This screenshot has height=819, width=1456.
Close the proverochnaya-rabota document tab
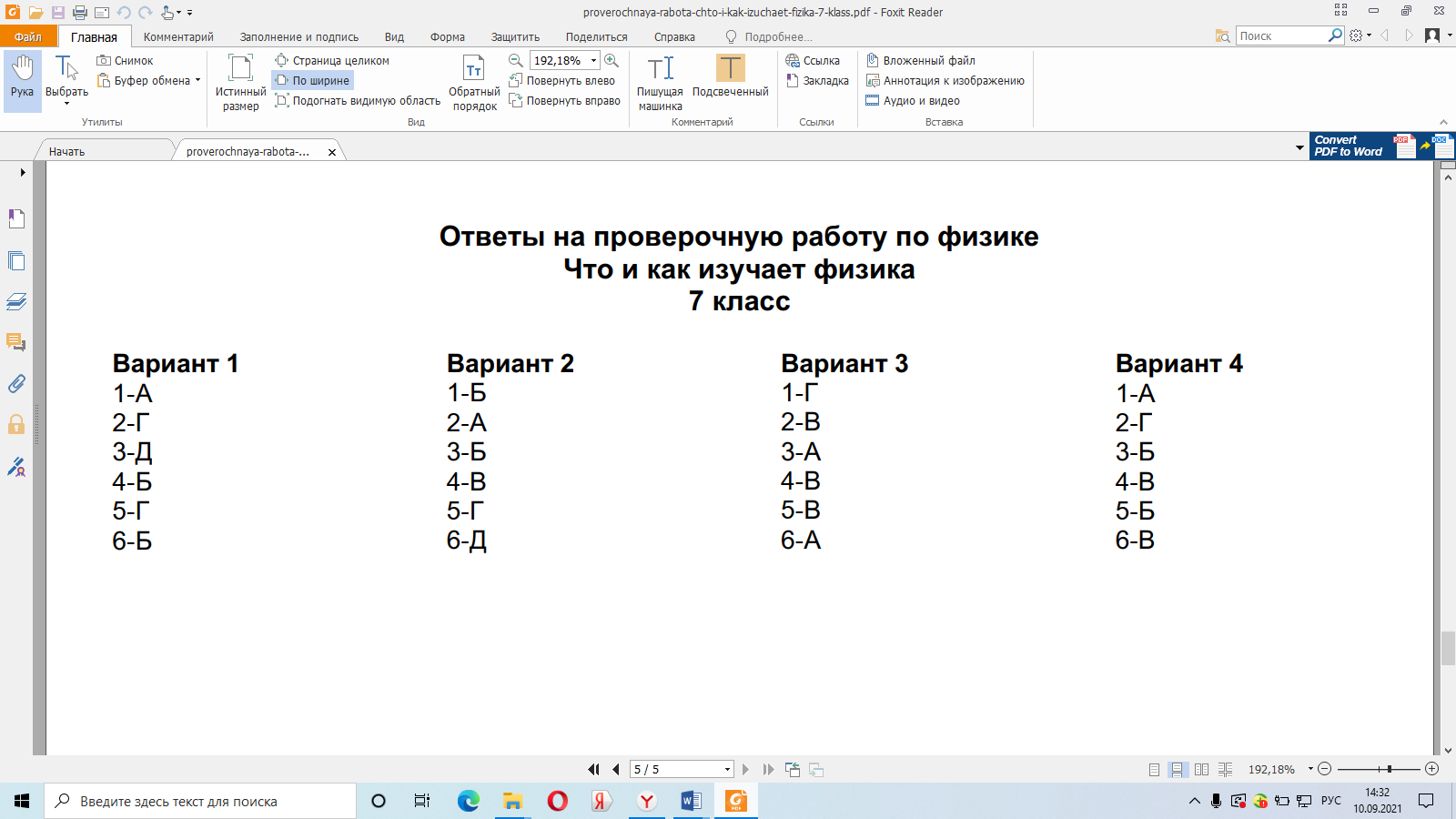pos(332,152)
